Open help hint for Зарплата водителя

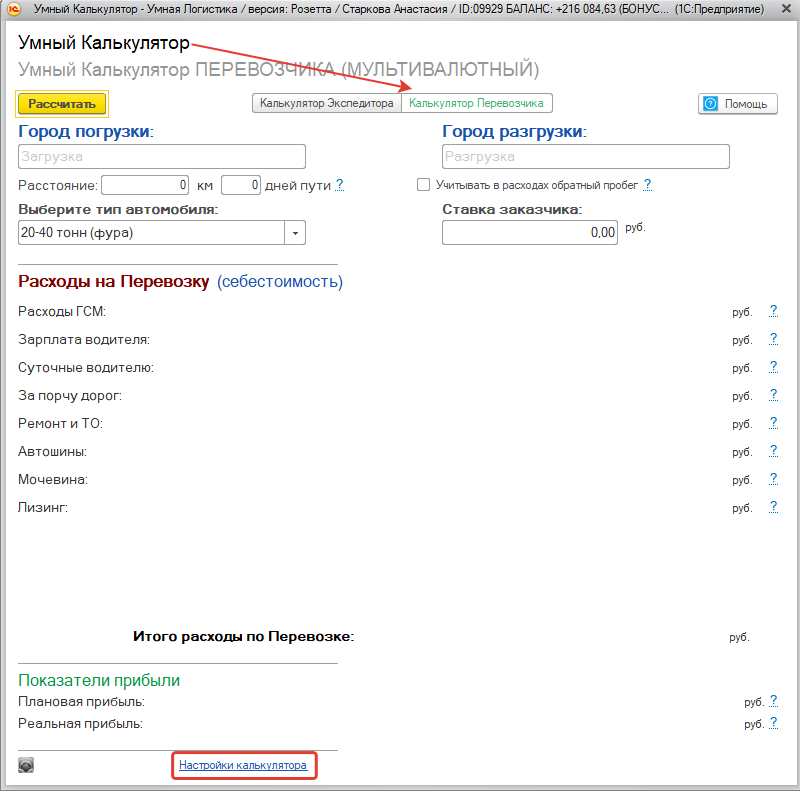pyautogui.click(x=773, y=339)
